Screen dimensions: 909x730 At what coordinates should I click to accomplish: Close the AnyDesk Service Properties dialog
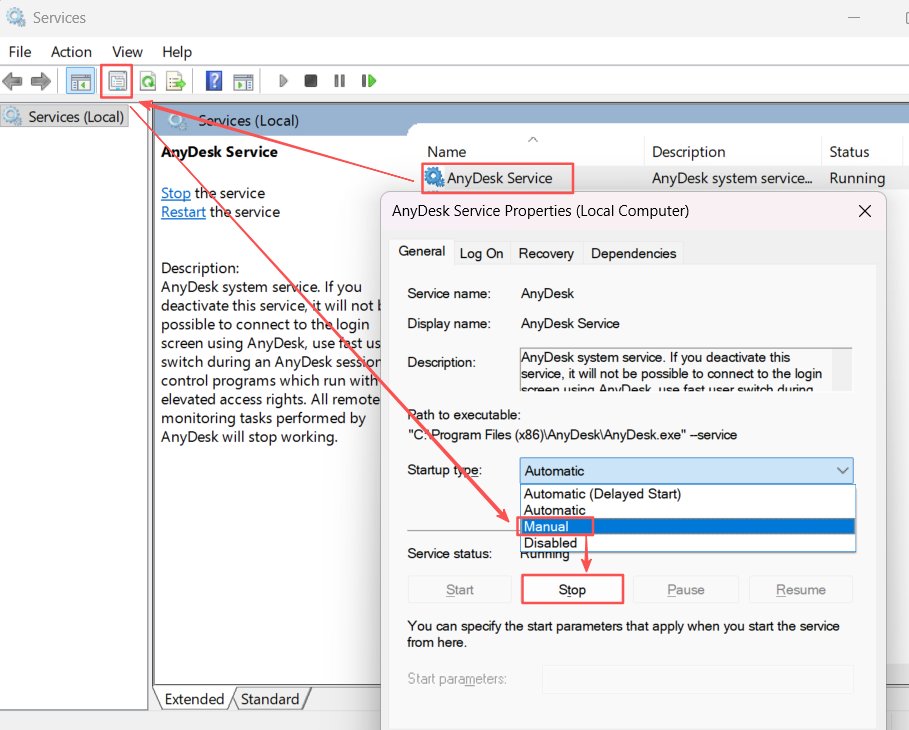[864, 211]
